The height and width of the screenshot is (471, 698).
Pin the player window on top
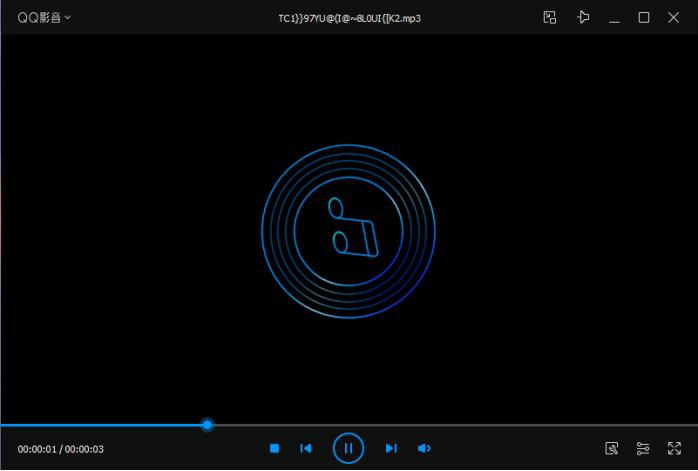click(x=583, y=18)
